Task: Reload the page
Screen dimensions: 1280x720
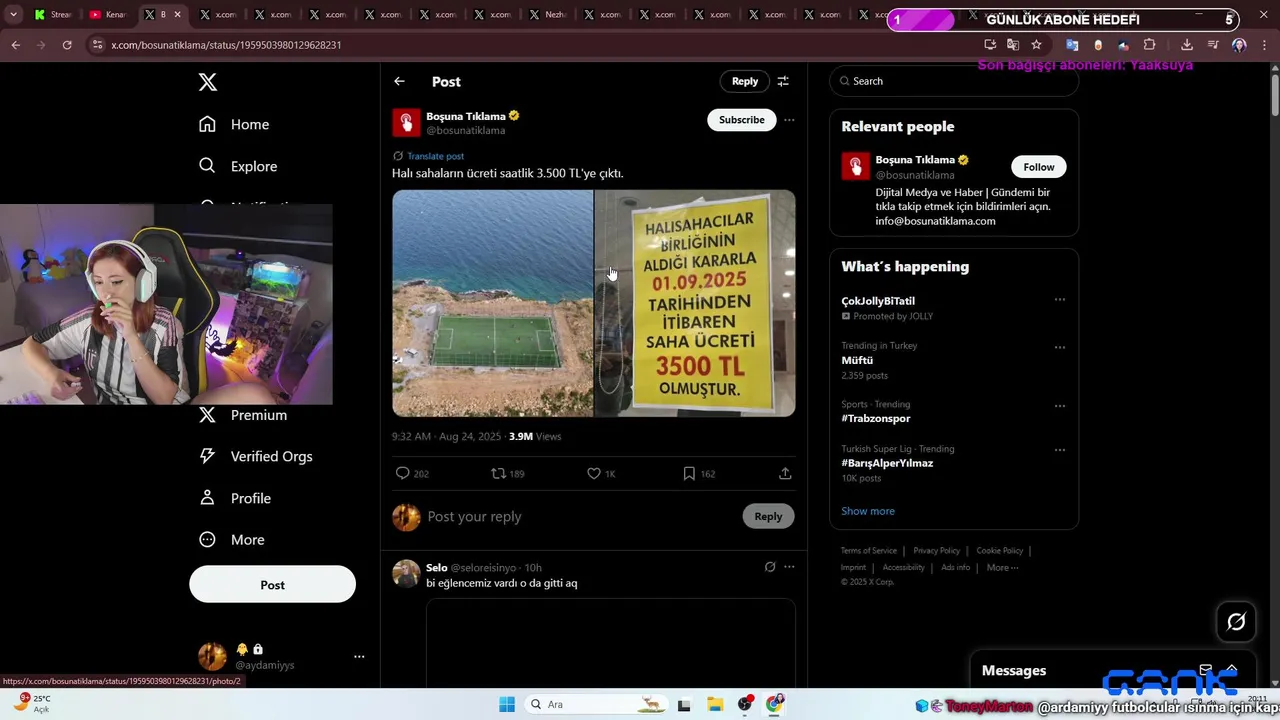Action: 67,45
